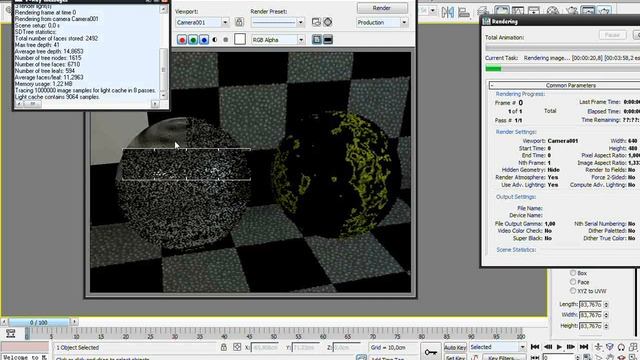Toggle Auto Key mode
The image size is (640, 360).
[x=455, y=347]
